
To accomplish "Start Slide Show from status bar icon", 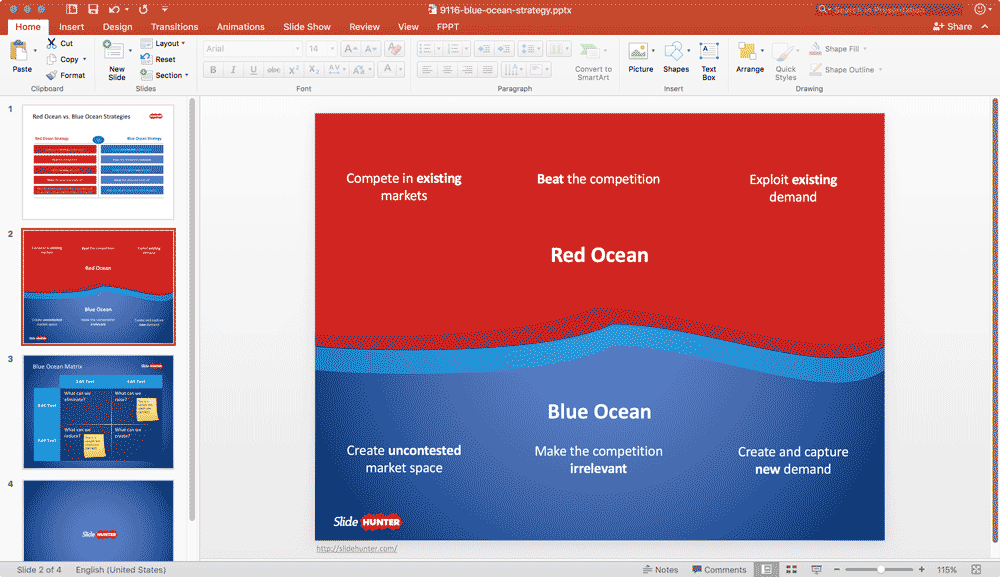I will click(814, 568).
